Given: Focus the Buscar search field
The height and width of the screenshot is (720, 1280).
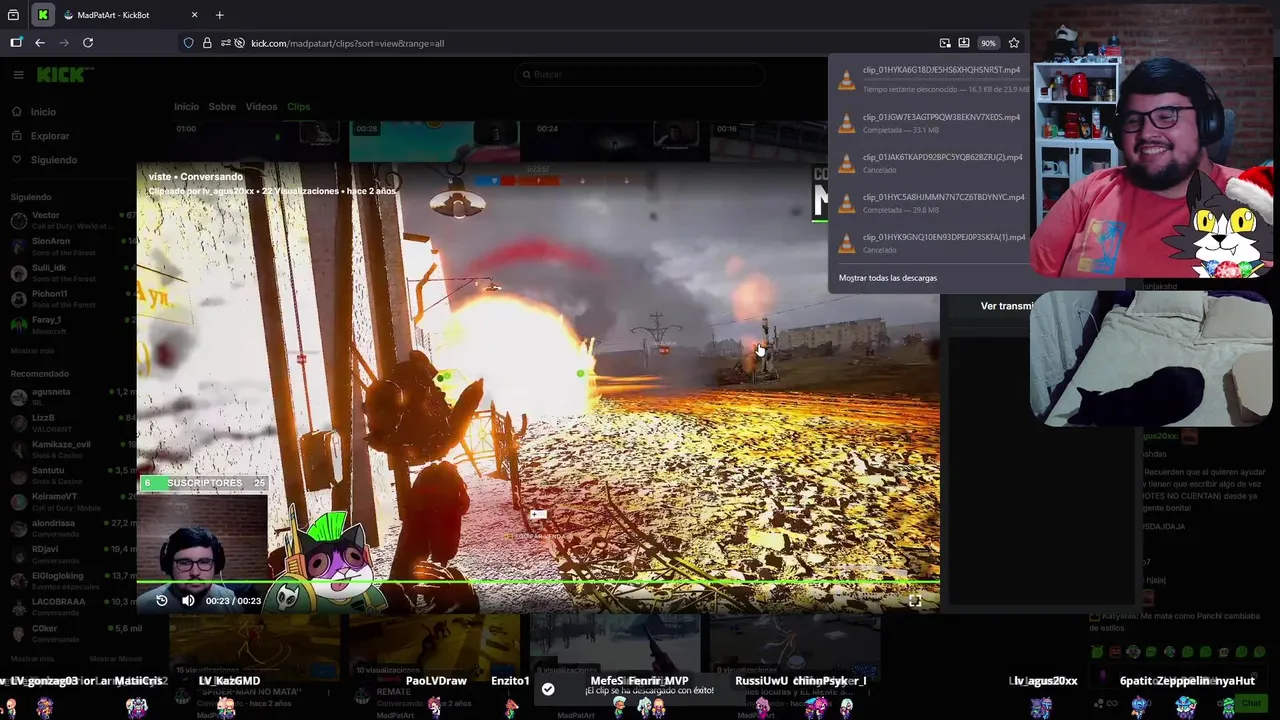Looking at the screenshot, I should (x=640, y=74).
